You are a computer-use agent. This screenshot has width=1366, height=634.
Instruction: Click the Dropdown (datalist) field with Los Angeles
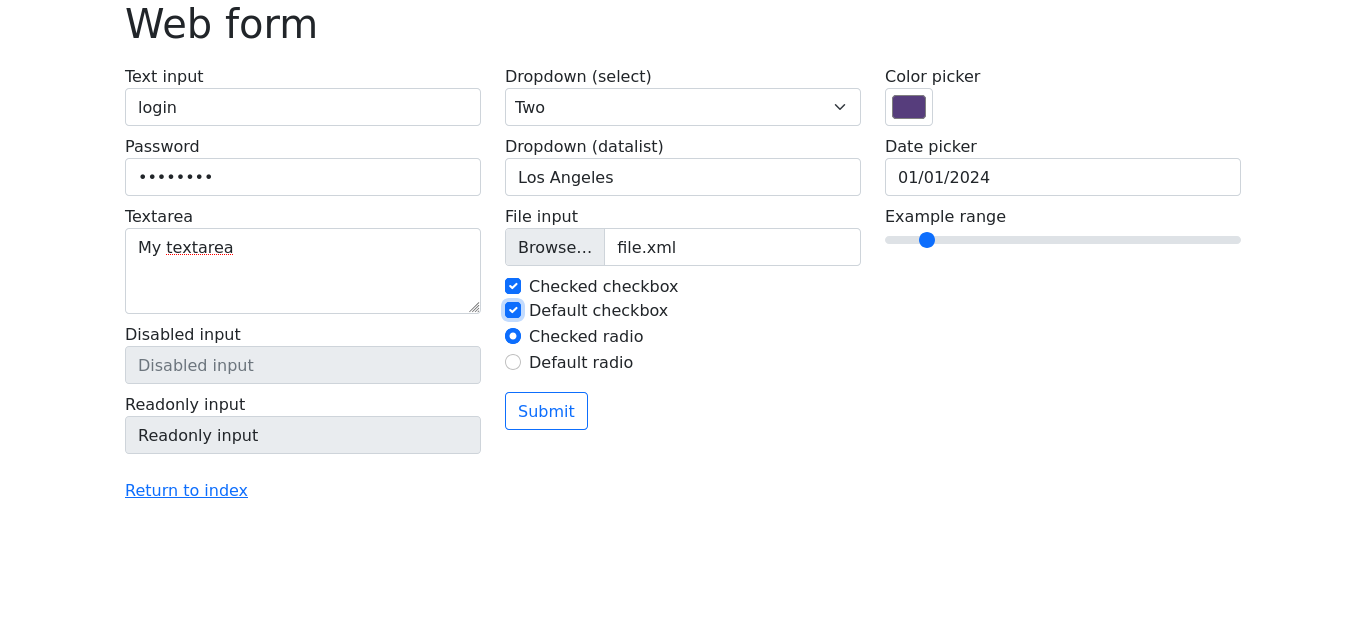tap(683, 177)
